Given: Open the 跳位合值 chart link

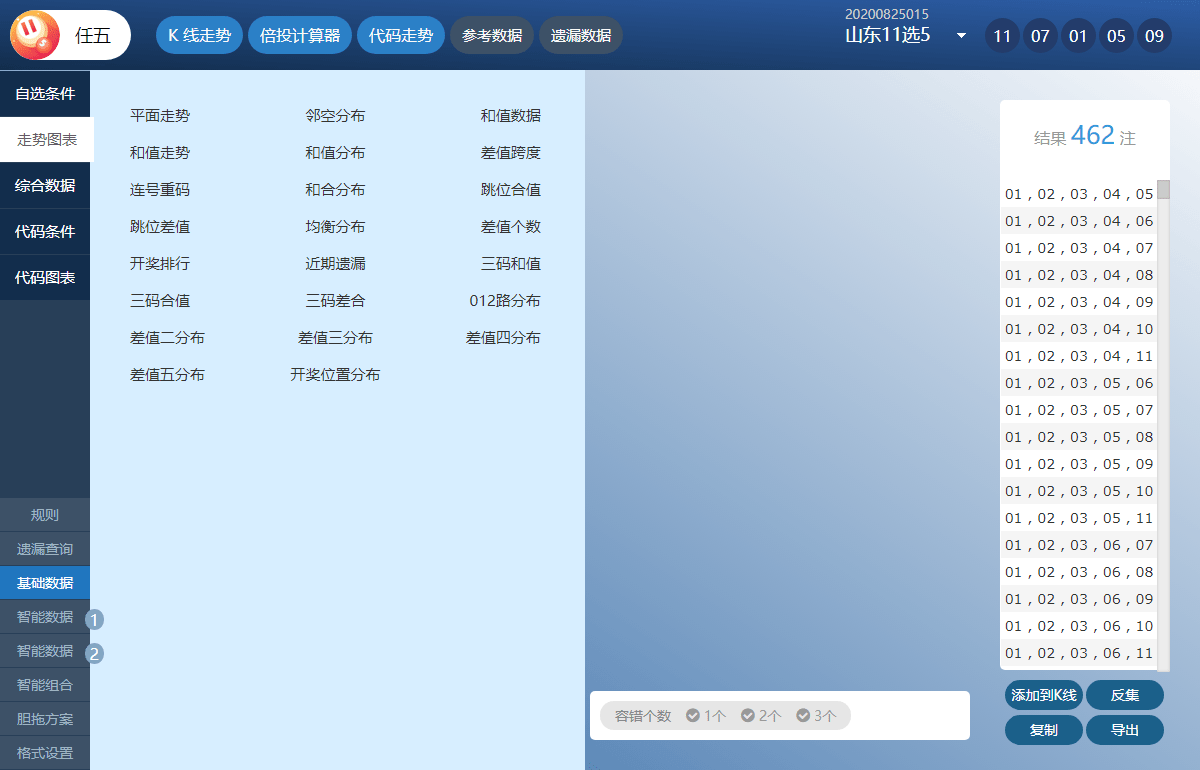Looking at the screenshot, I should [511, 190].
